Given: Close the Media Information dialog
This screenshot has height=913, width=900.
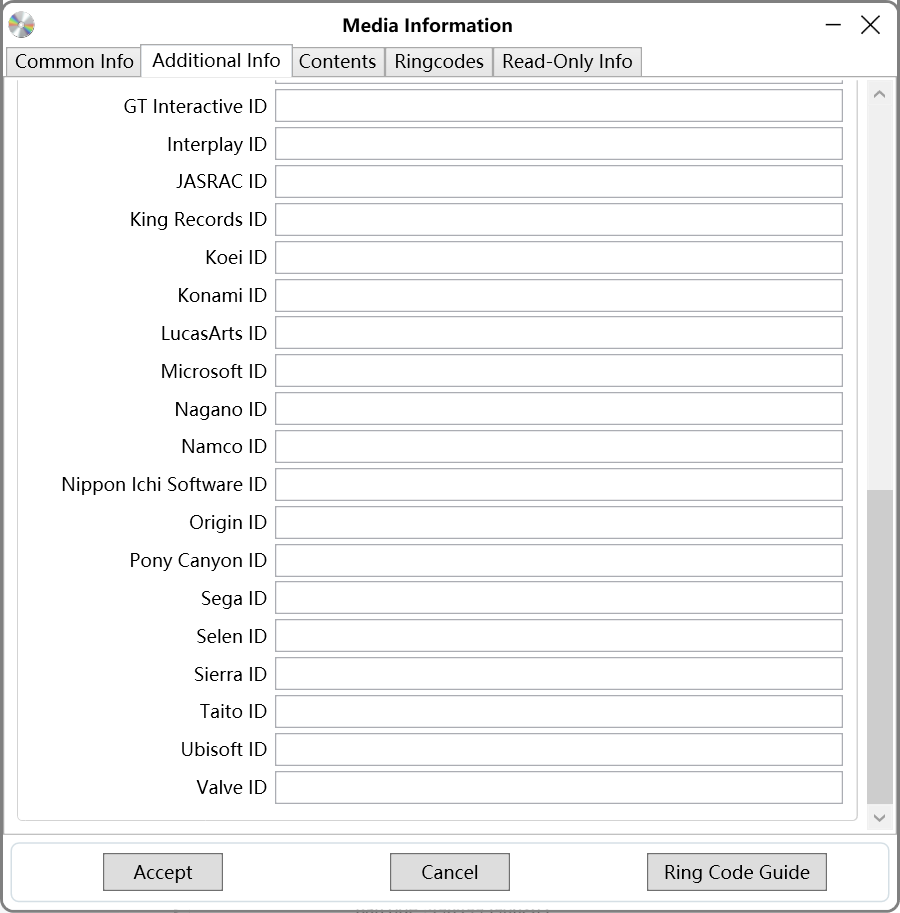Looking at the screenshot, I should [x=870, y=25].
